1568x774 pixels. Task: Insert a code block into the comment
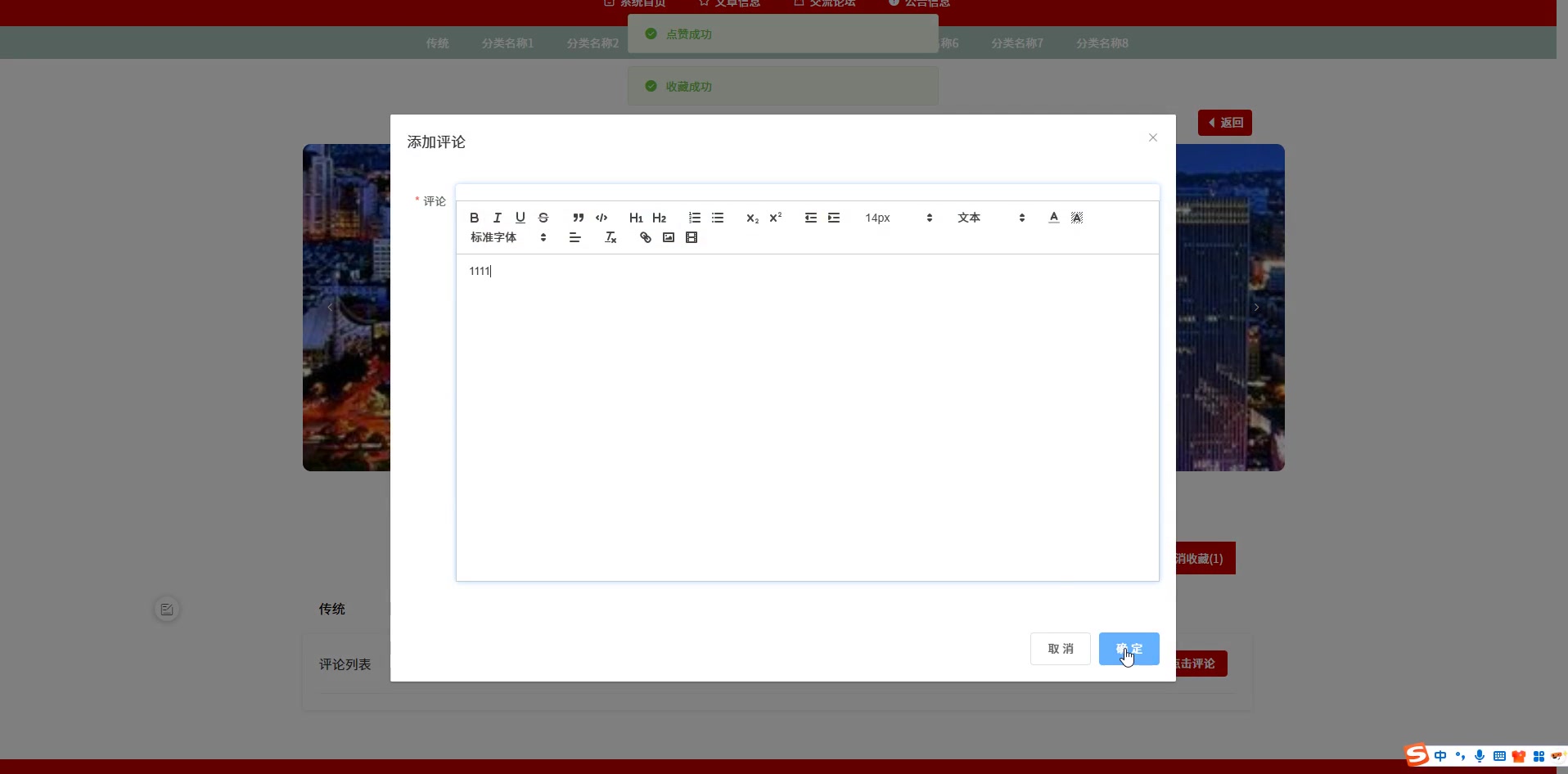click(602, 218)
